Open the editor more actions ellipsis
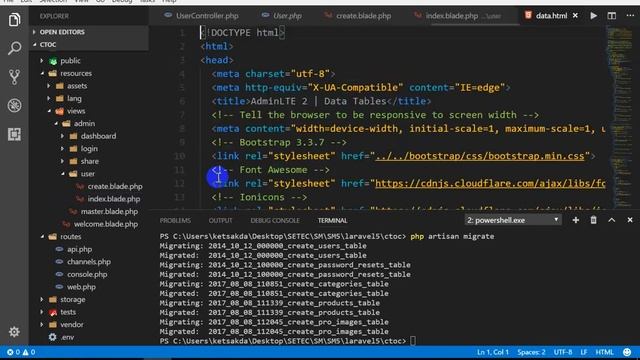640x360 pixels. (x=630, y=16)
